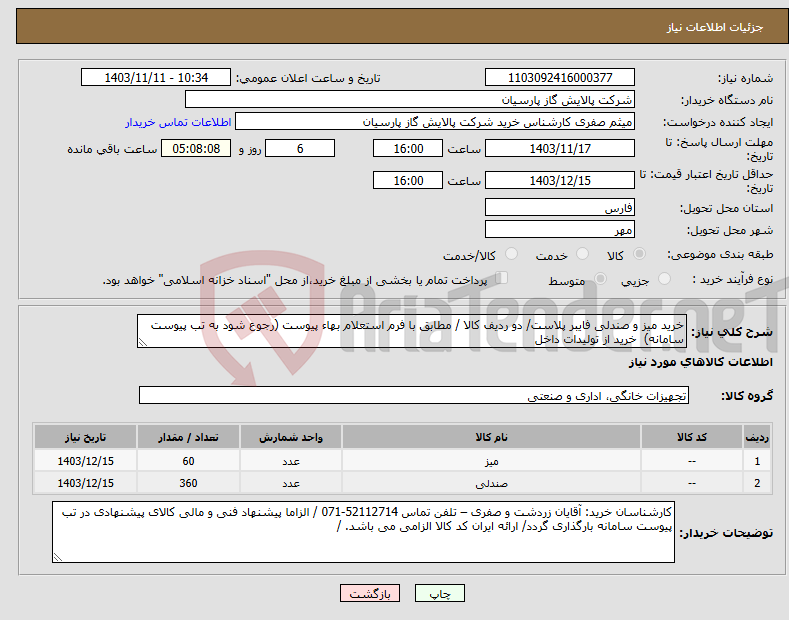
Task: Click the announcement date field 1403/11/11 - 10:34
Action: (x=156, y=78)
